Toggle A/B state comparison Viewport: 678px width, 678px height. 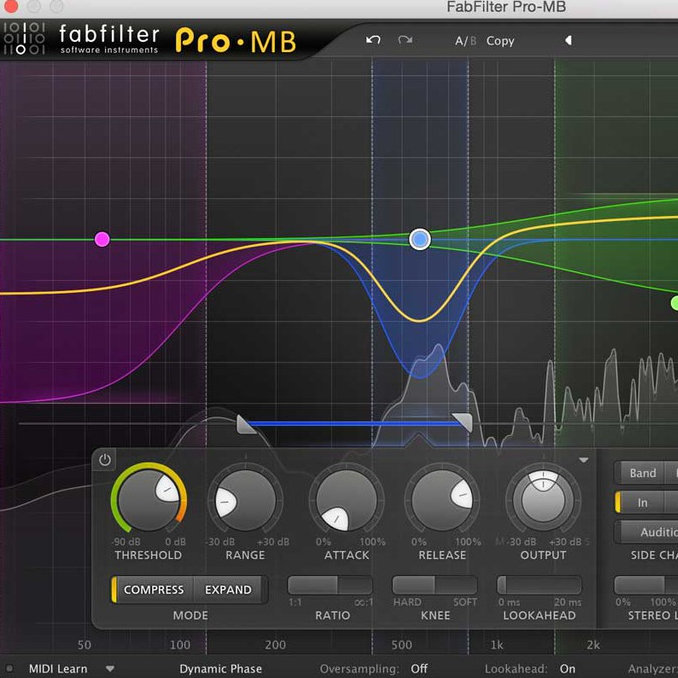click(465, 41)
